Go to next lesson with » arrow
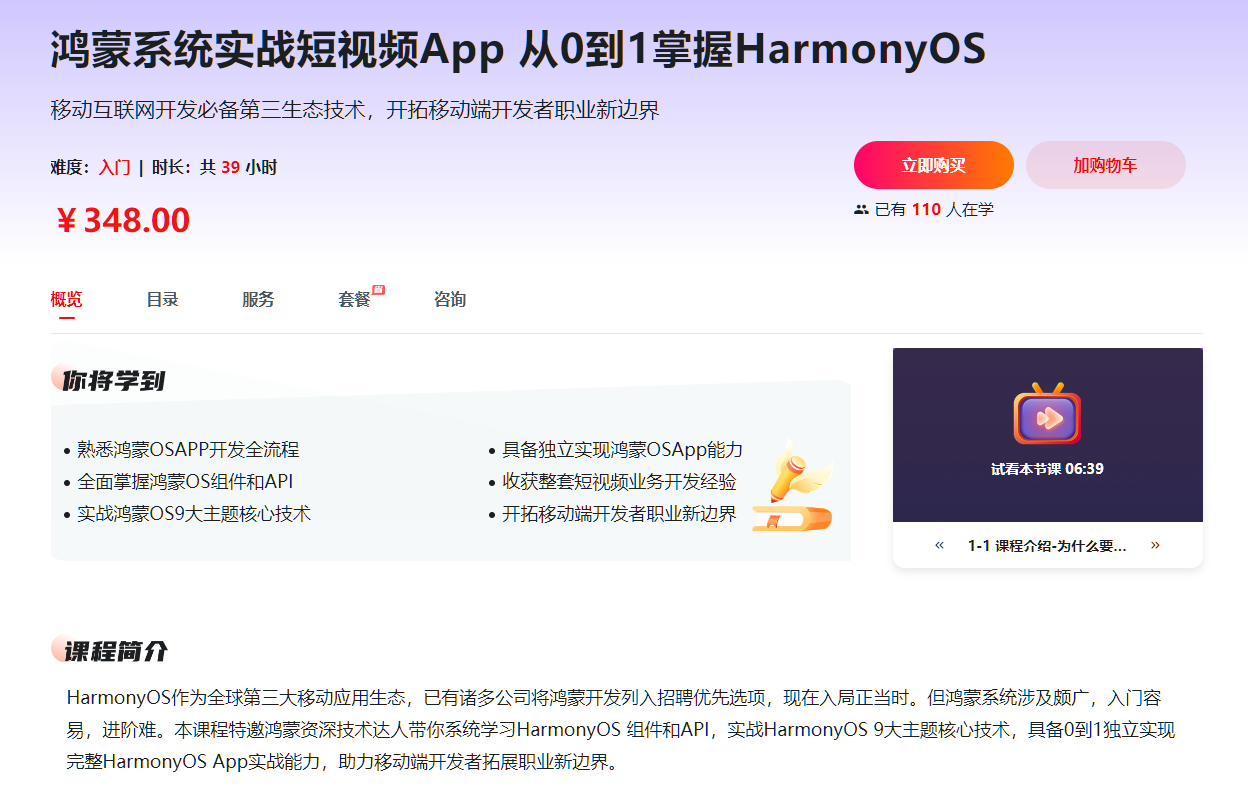This screenshot has width=1248, height=803. coord(1156,545)
